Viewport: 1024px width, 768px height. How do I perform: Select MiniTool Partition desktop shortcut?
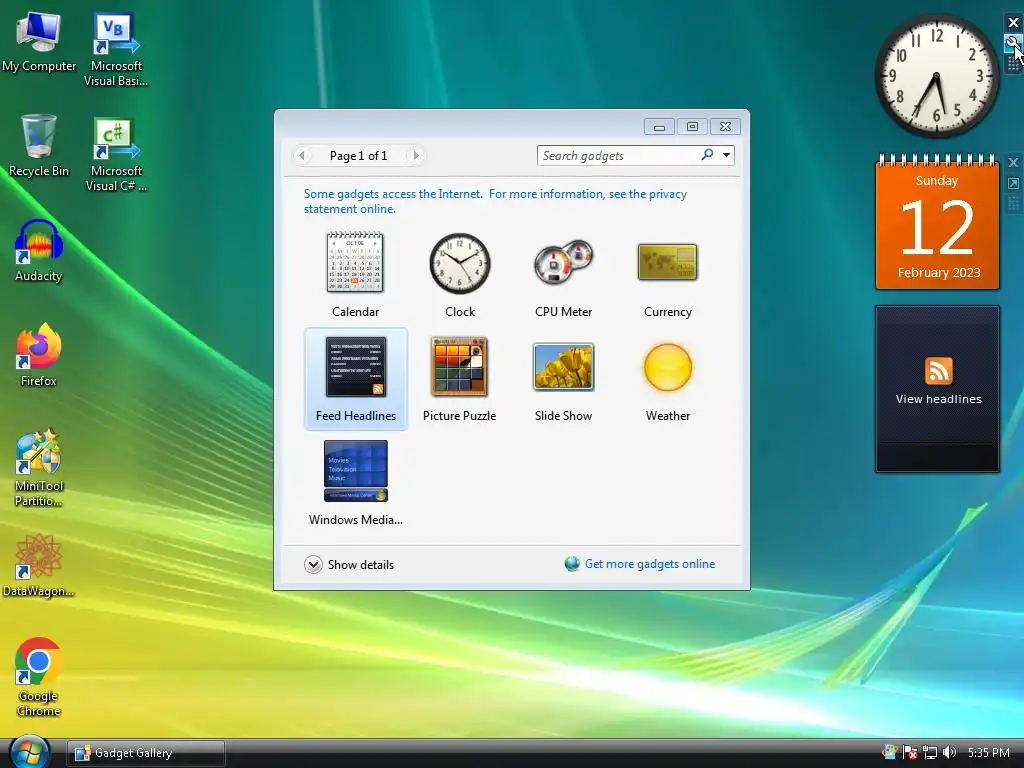39,468
